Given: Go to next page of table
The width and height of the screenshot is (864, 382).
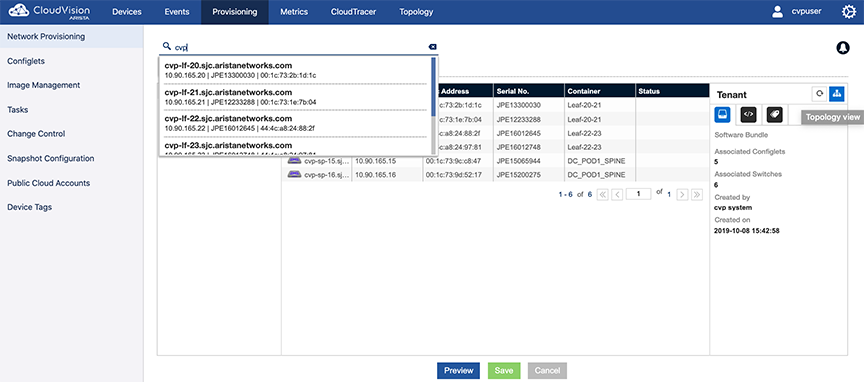Looking at the screenshot, I should pyautogui.click(x=682, y=194).
